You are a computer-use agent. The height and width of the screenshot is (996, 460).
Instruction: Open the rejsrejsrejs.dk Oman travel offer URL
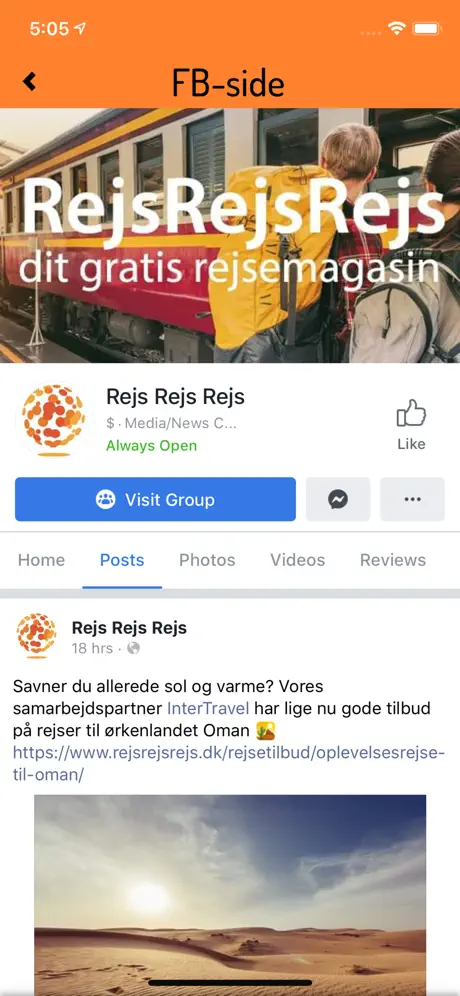coord(229,764)
